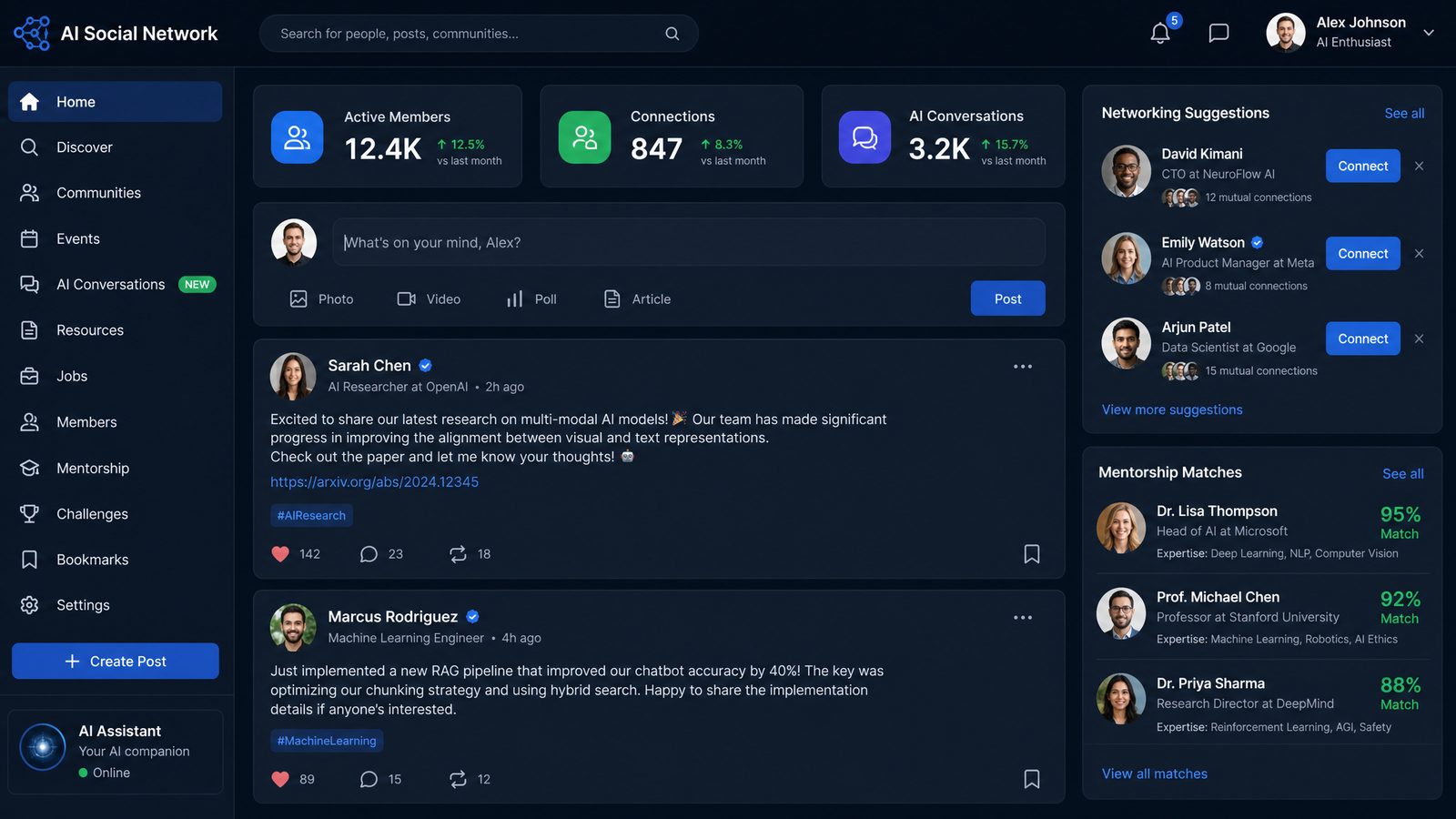Repost Sarah Chen's post
Image resolution: width=1456 pixels, height=819 pixels.
click(458, 553)
